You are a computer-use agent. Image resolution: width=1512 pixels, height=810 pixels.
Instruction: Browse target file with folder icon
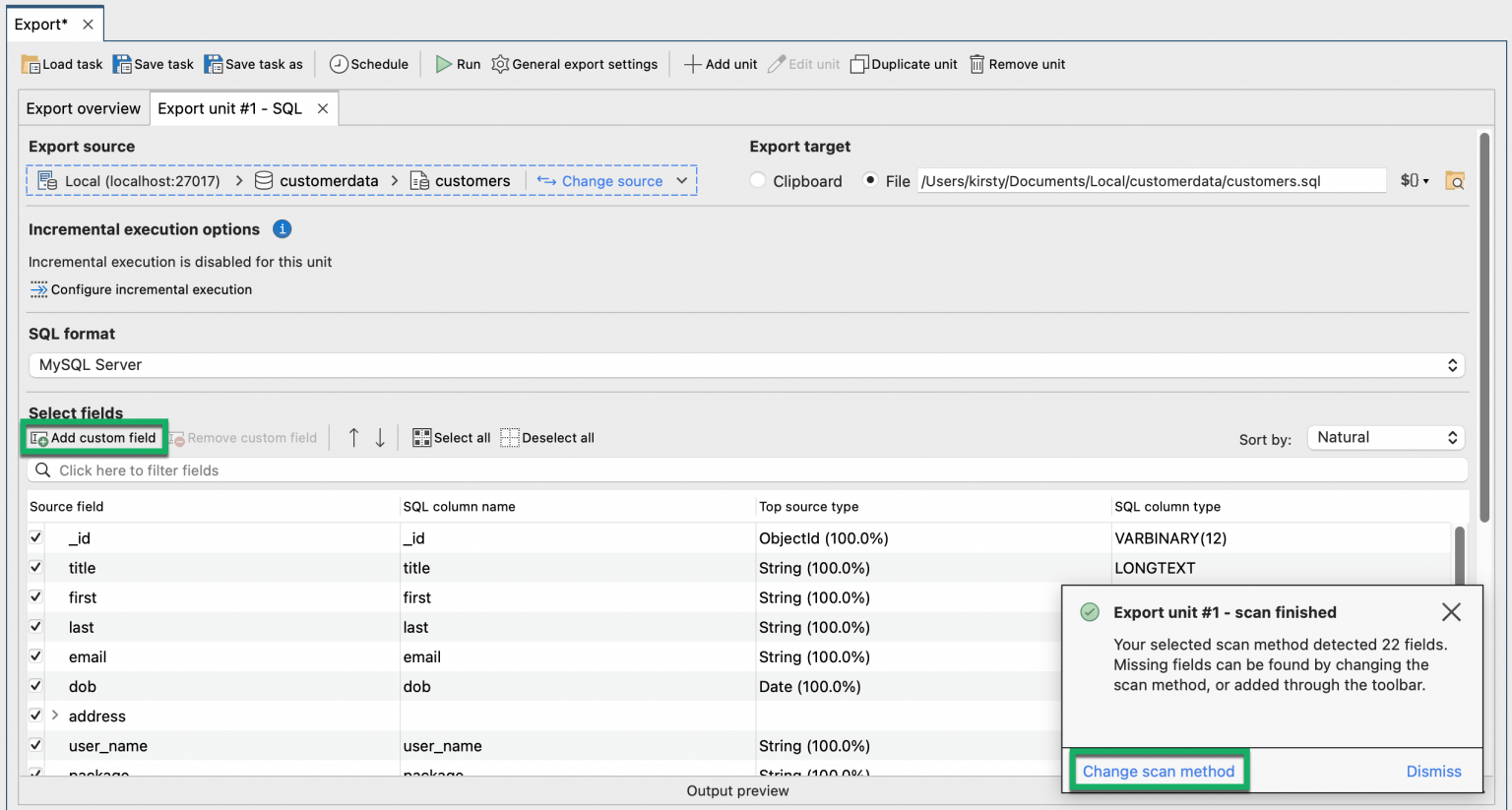(1454, 181)
